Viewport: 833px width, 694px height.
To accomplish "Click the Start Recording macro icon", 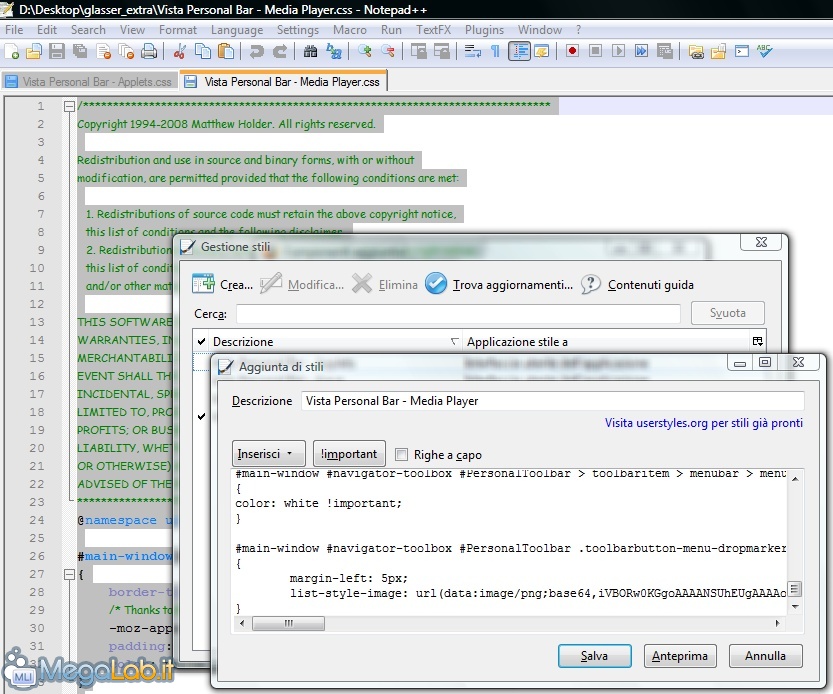I will 573,51.
